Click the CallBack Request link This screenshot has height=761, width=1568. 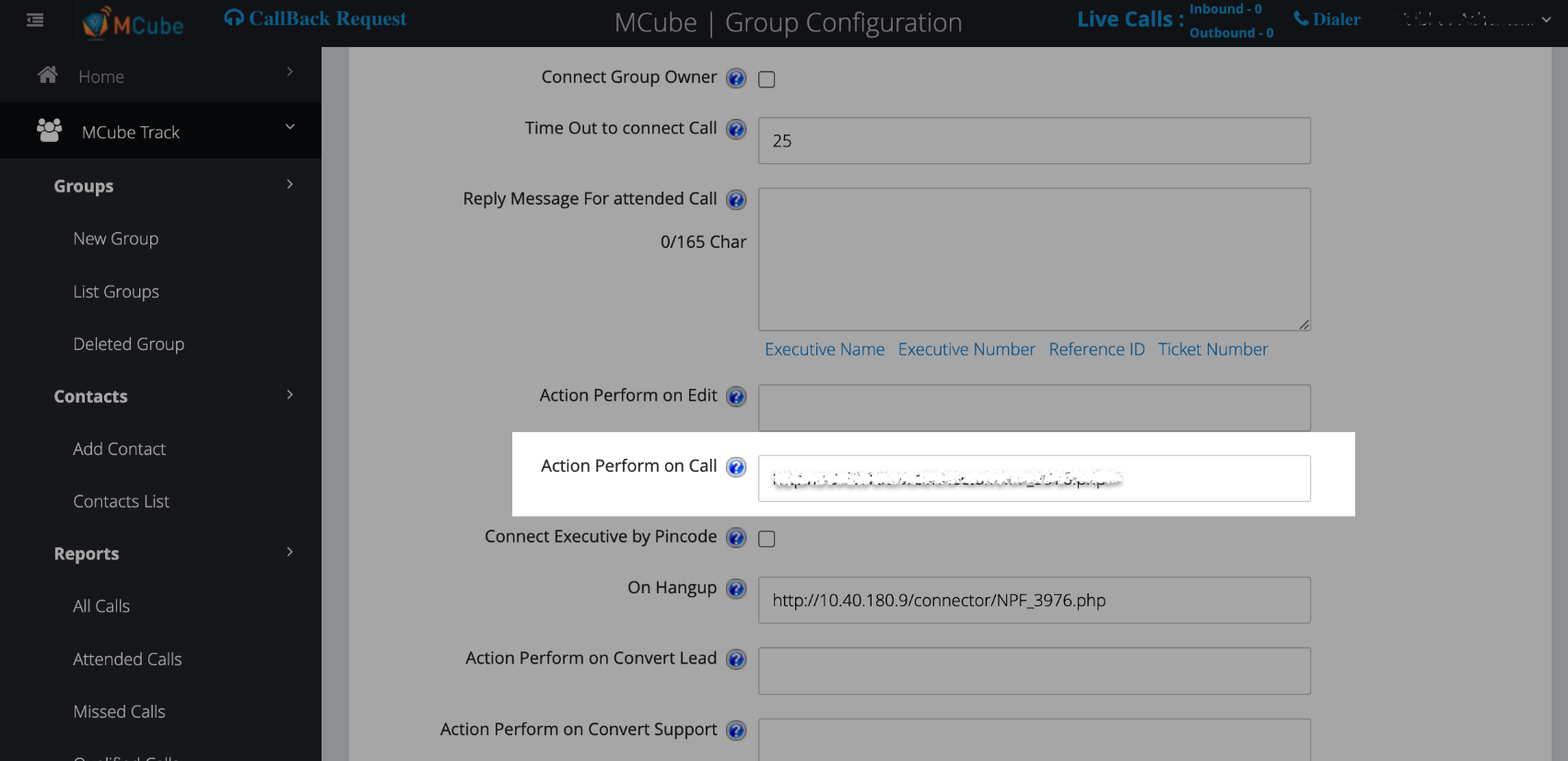tap(316, 18)
